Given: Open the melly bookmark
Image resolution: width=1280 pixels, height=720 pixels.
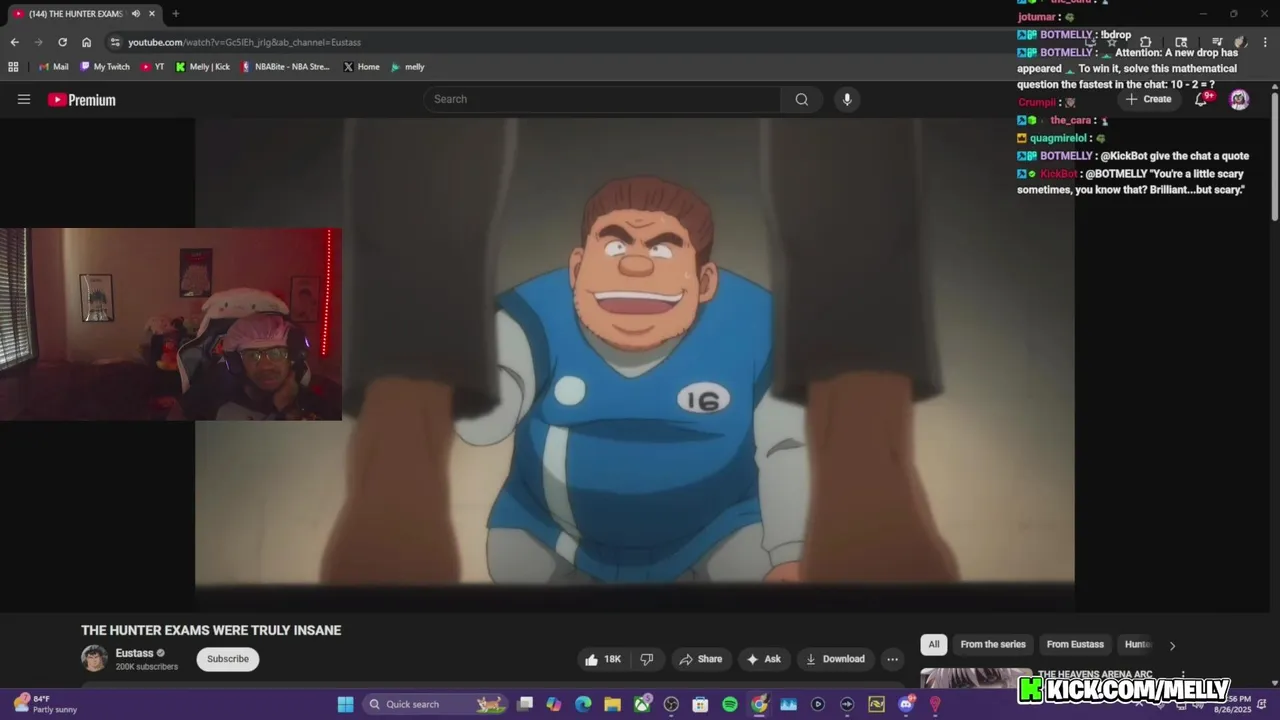Looking at the screenshot, I should [408, 67].
